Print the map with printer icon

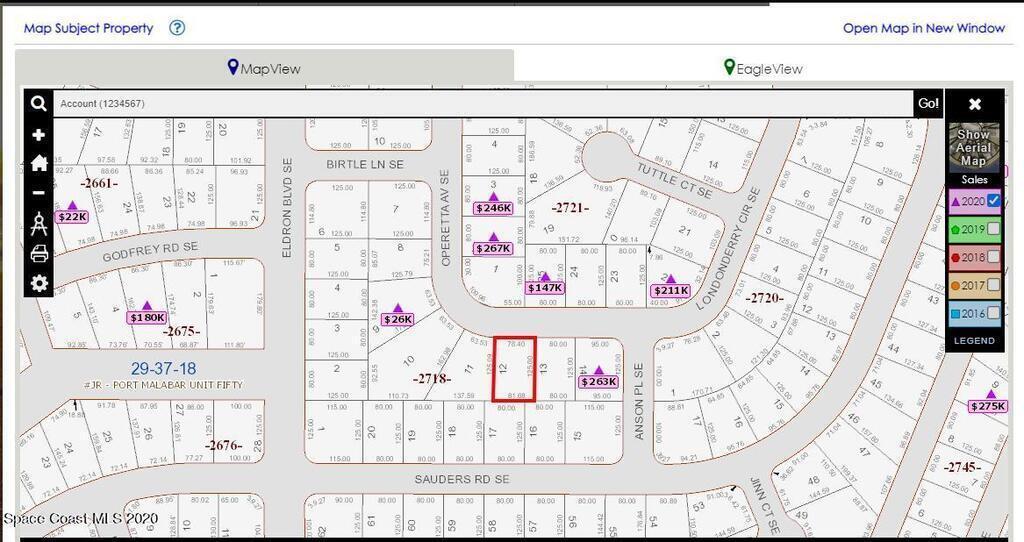[38, 253]
